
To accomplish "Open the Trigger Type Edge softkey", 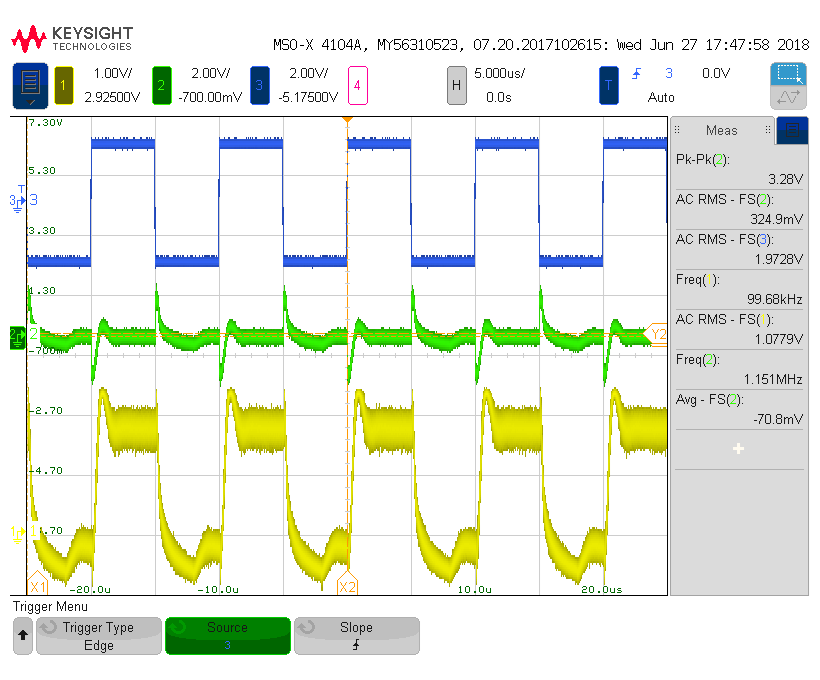I will [x=98, y=636].
